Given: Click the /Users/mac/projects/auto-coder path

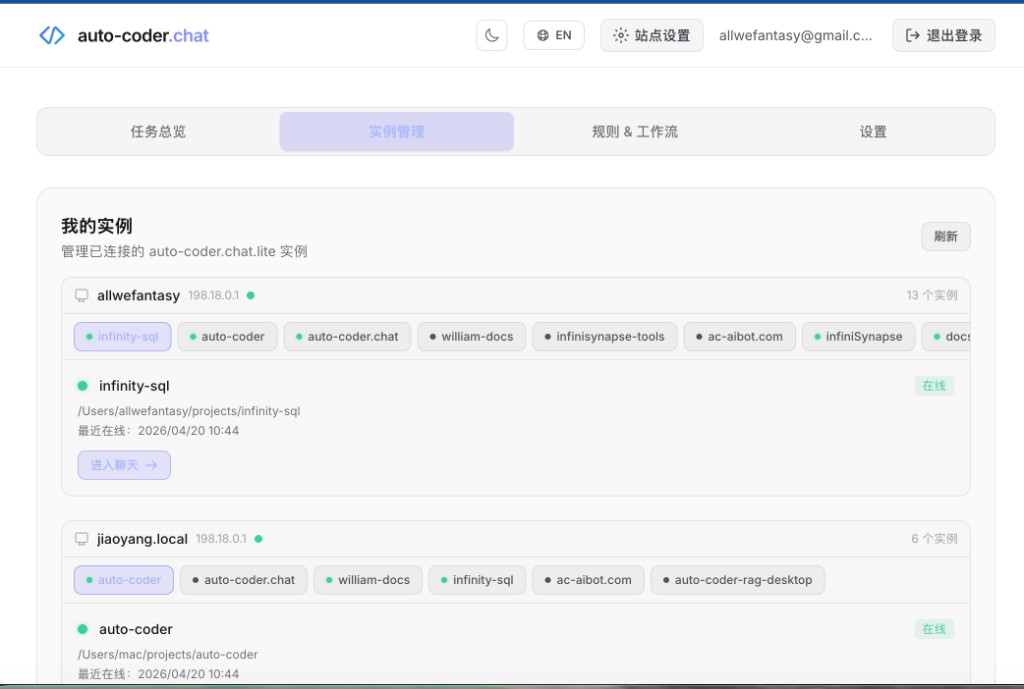Looking at the screenshot, I should point(168,654).
